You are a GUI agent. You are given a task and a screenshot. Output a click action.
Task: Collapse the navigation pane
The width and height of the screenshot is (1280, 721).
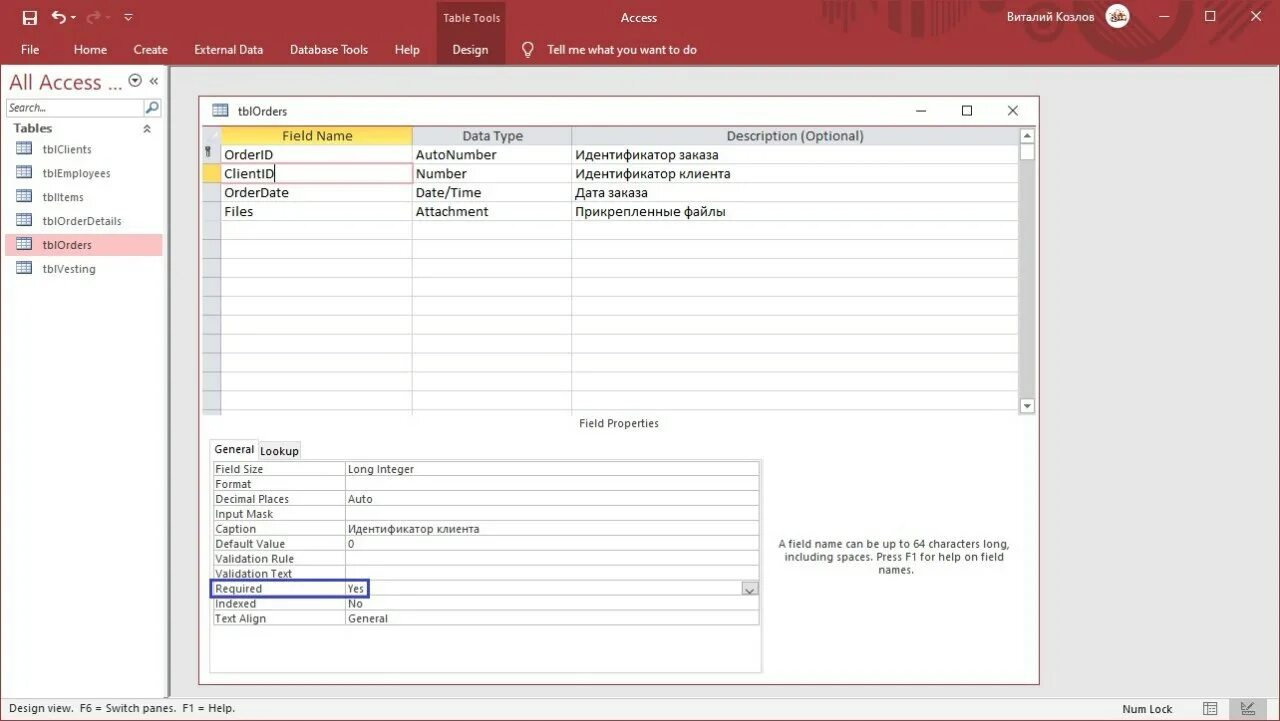pos(153,80)
